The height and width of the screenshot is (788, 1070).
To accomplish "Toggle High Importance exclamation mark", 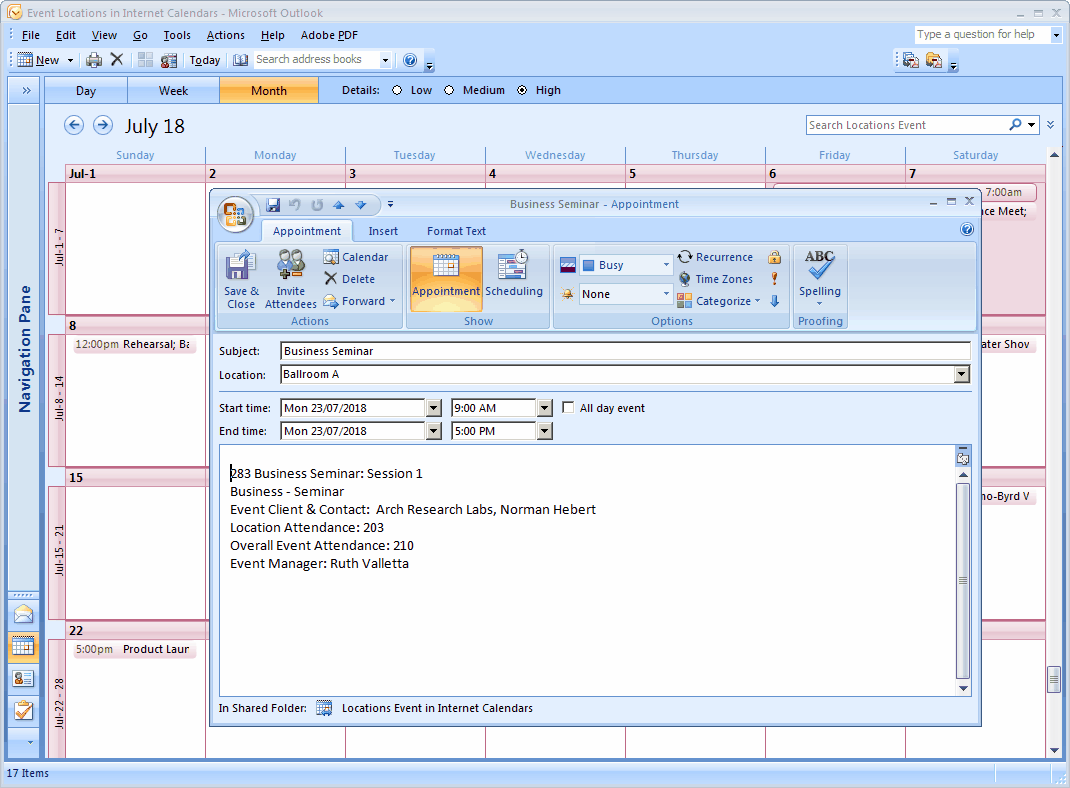I will pyautogui.click(x=775, y=279).
